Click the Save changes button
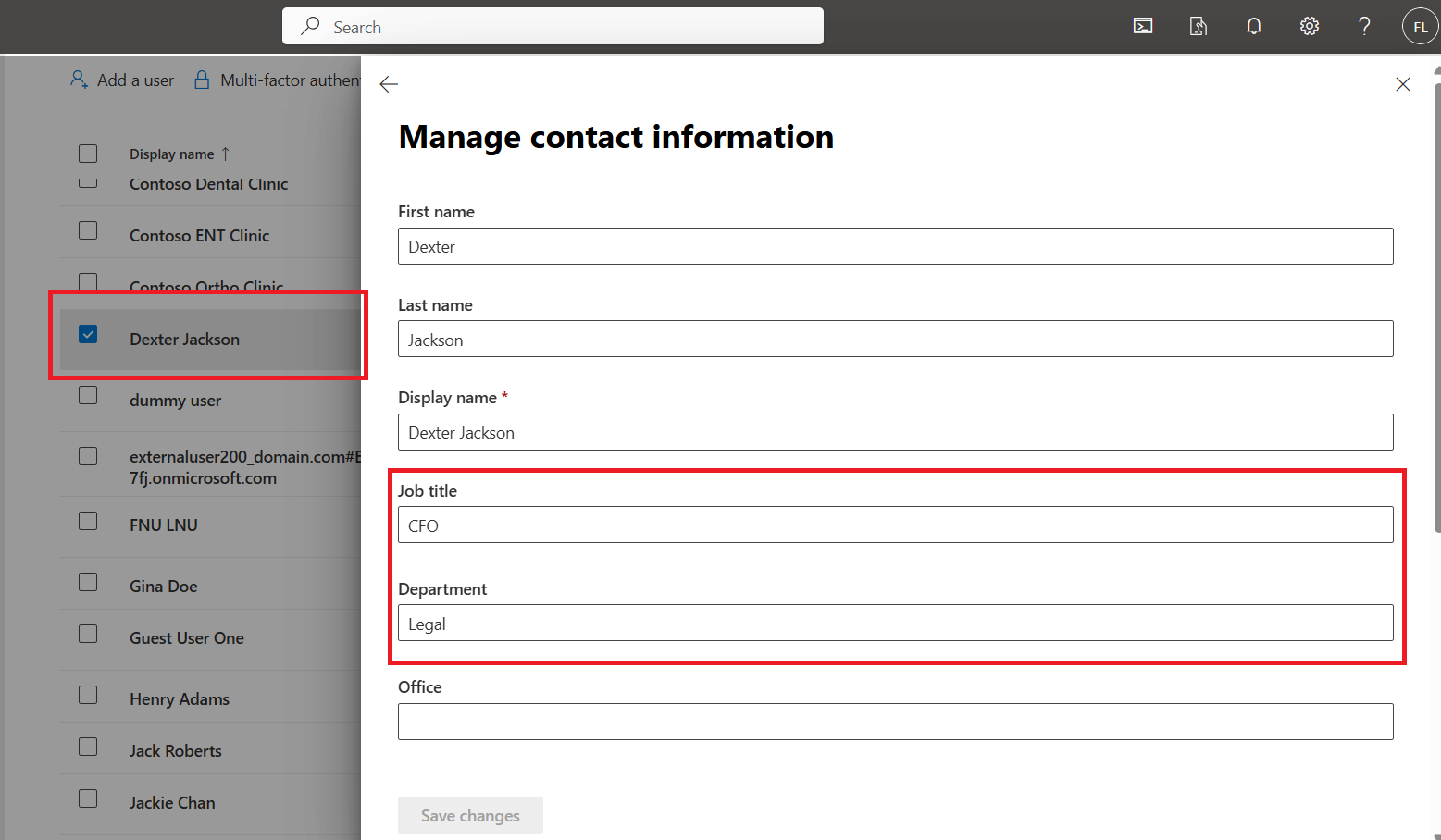This screenshot has width=1441, height=840. [x=470, y=815]
